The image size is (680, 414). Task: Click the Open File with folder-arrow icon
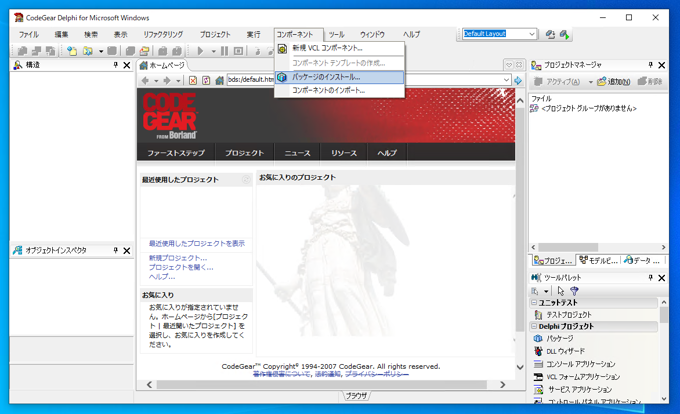pos(144,51)
